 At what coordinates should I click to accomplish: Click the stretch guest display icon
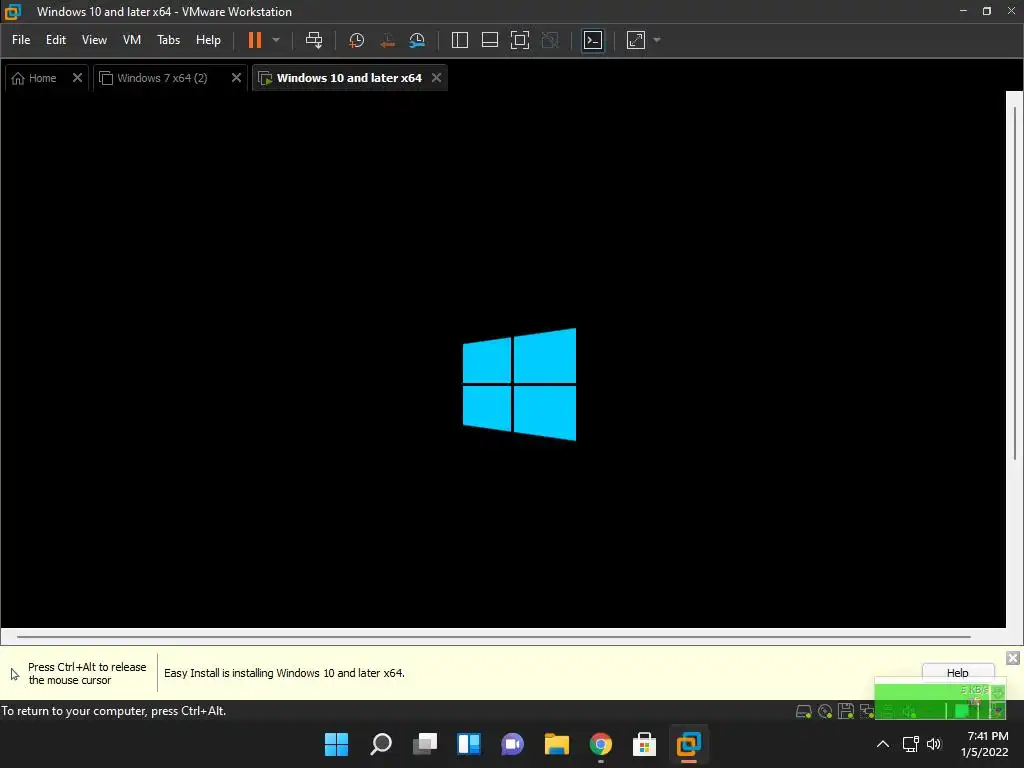(x=636, y=40)
